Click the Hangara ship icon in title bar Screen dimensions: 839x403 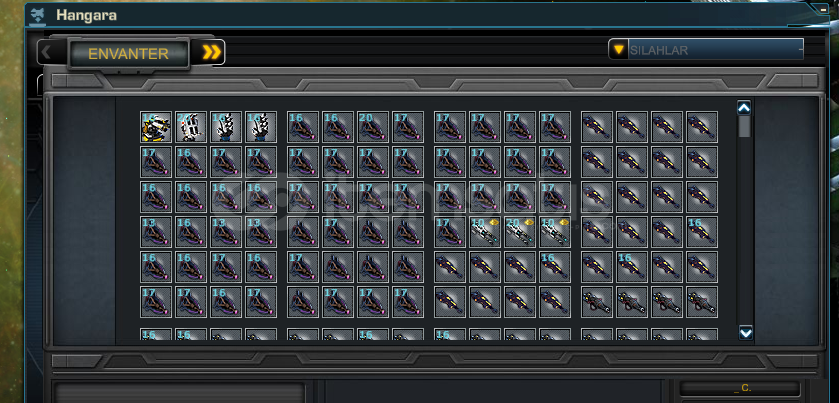37,15
